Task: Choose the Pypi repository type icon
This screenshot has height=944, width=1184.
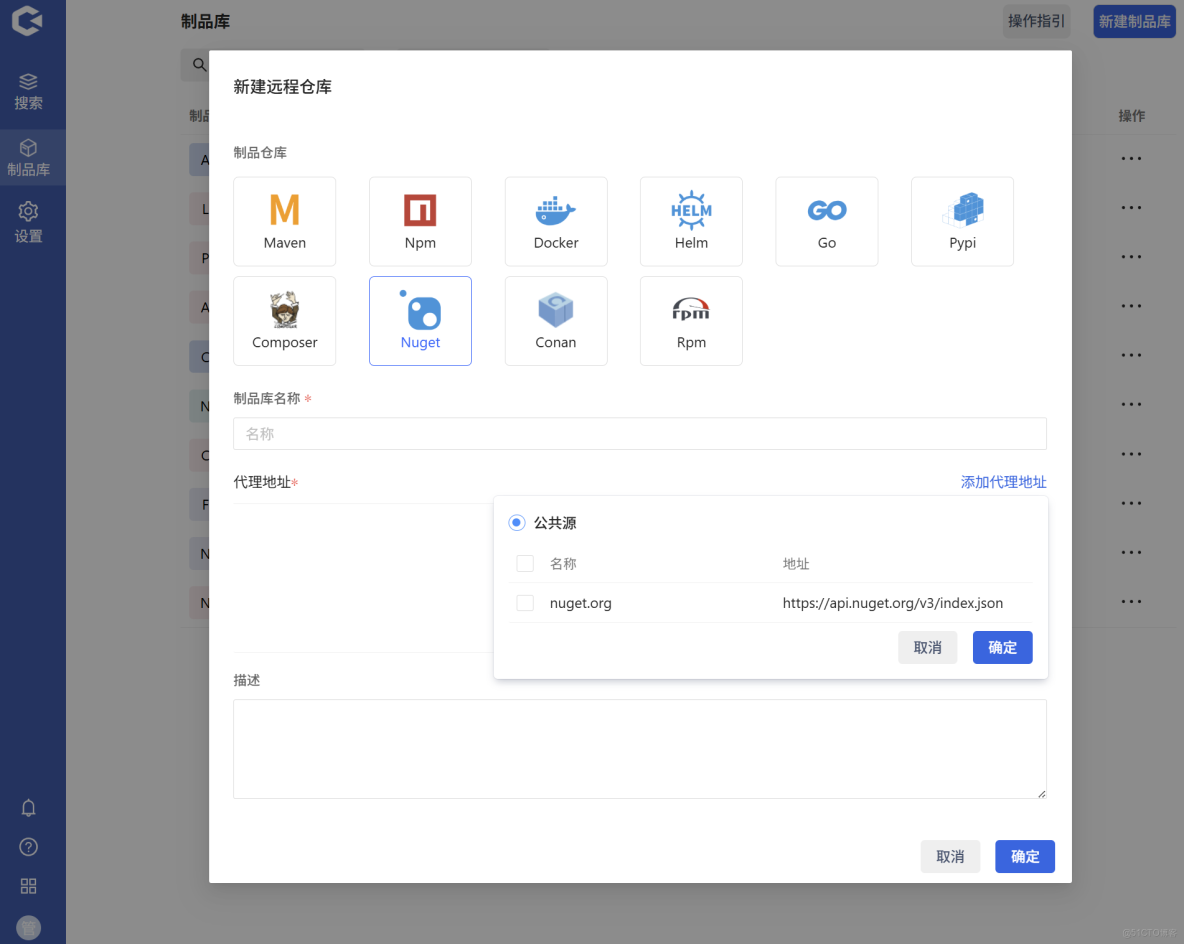Action: (962, 221)
